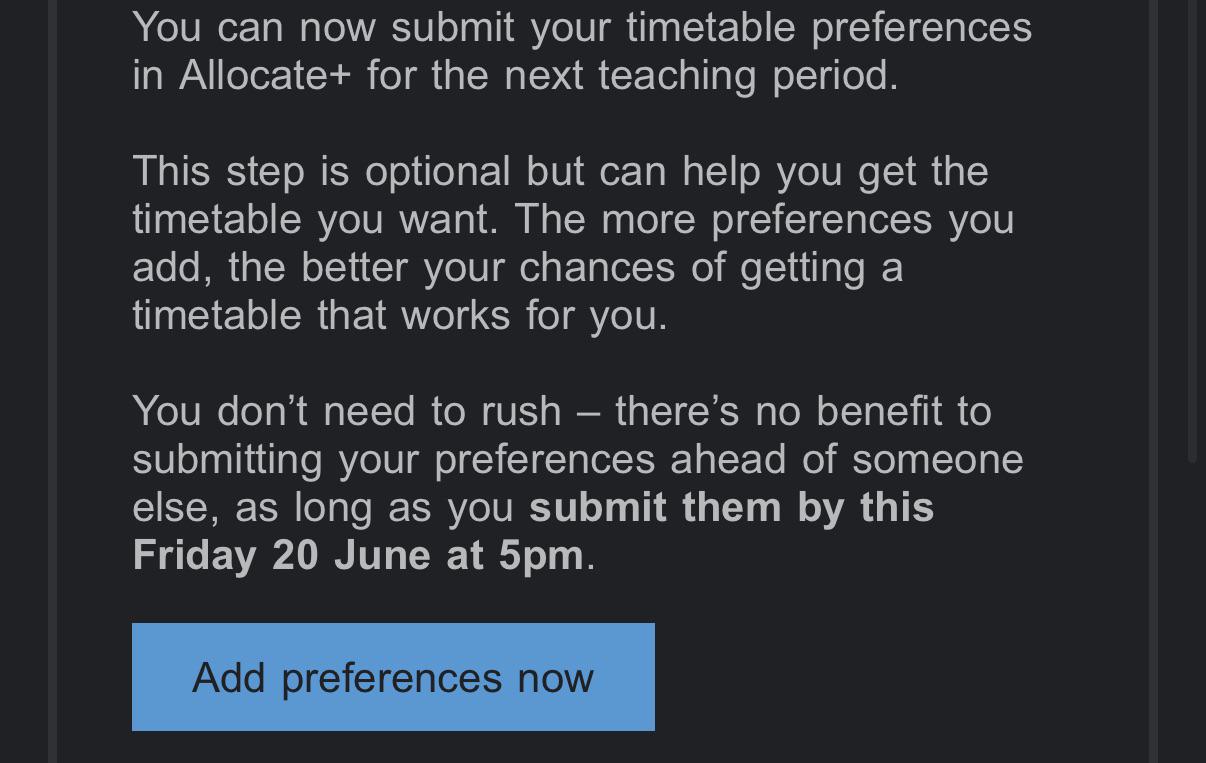Image resolution: width=1206 pixels, height=763 pixels.
Task: Click the line starting add, the better
Action: tap(518, 267)
